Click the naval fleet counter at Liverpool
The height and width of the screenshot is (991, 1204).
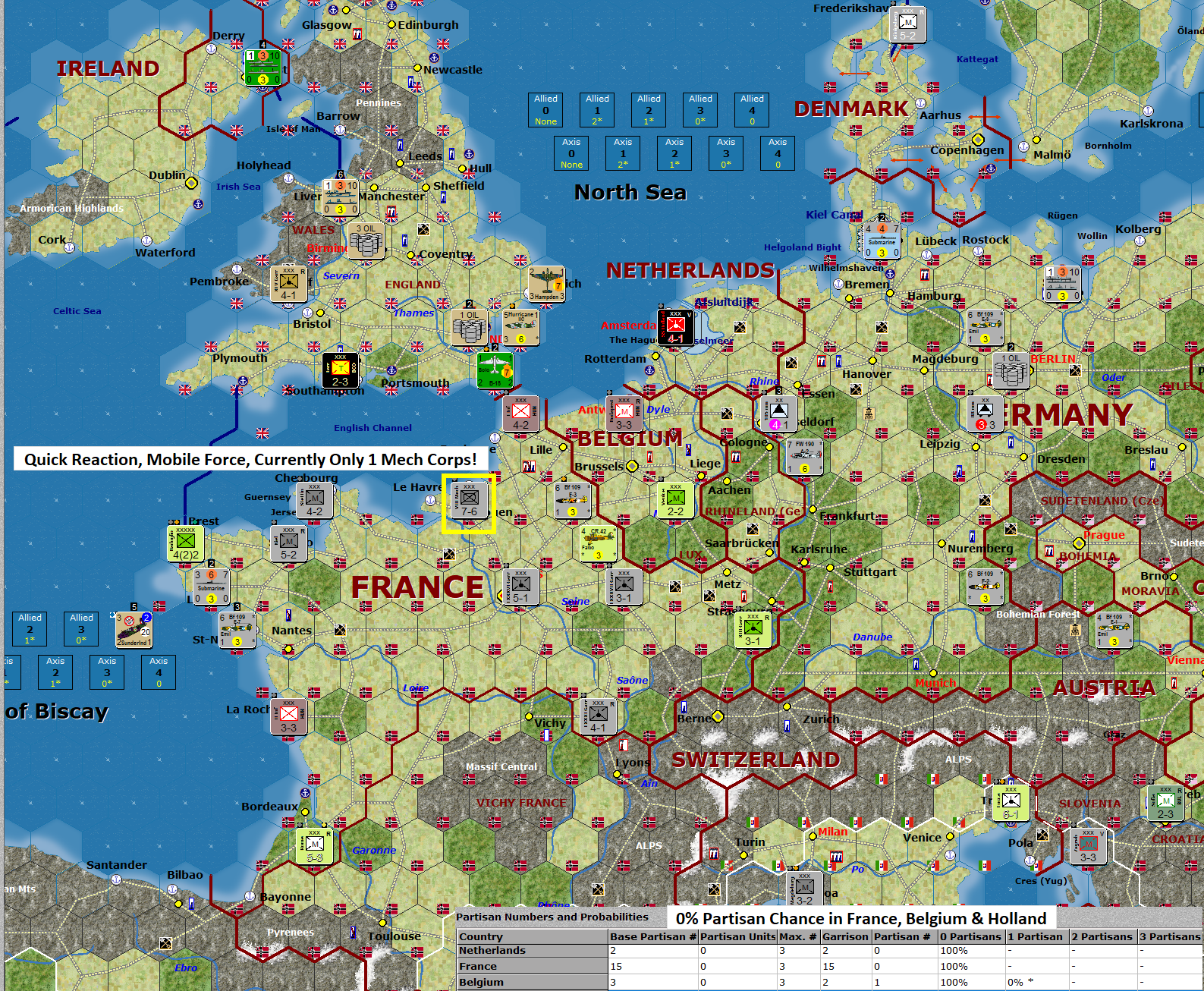pos(341,198)
